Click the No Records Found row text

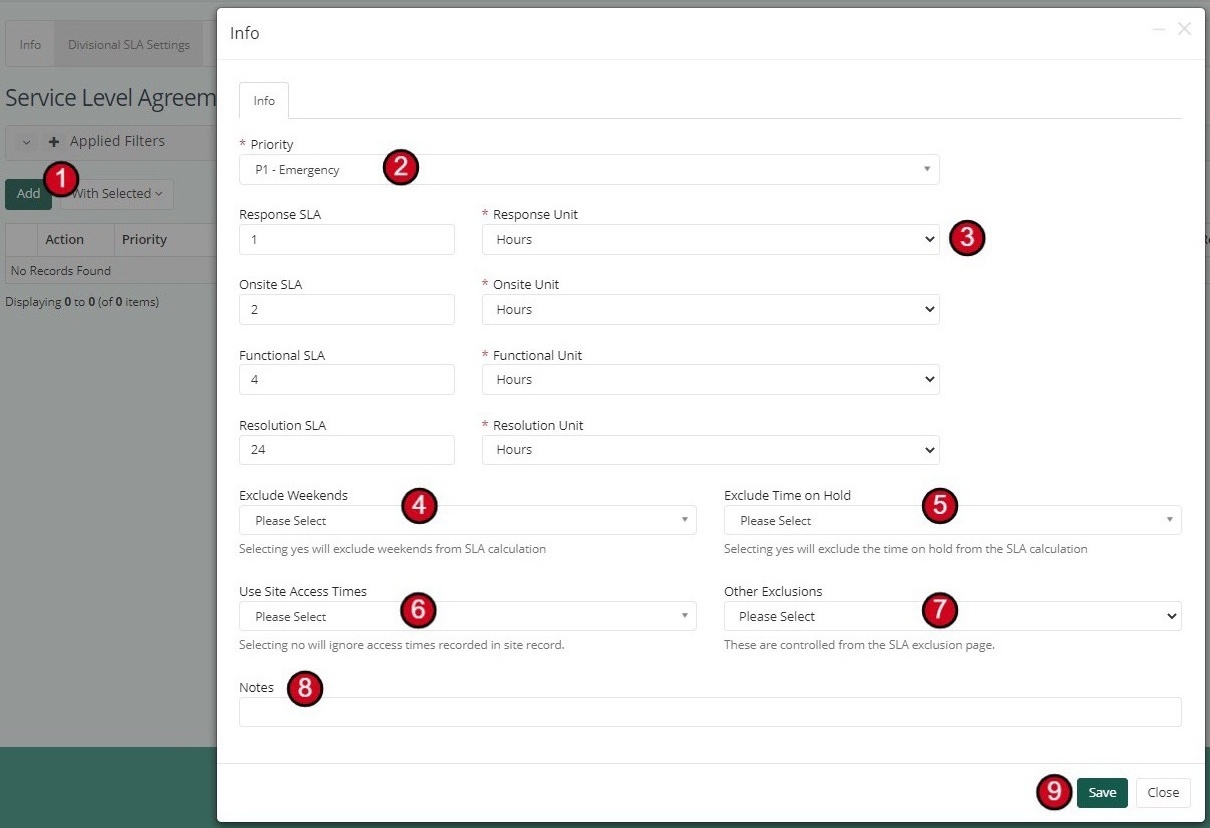coord(61,271)
